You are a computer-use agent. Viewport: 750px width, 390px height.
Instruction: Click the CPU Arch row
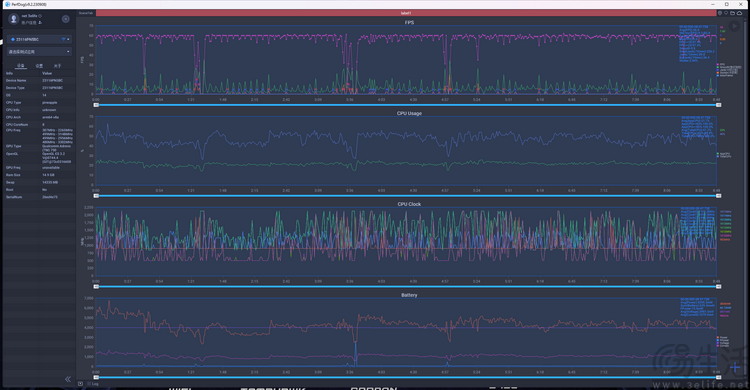[x=39, y=117]
